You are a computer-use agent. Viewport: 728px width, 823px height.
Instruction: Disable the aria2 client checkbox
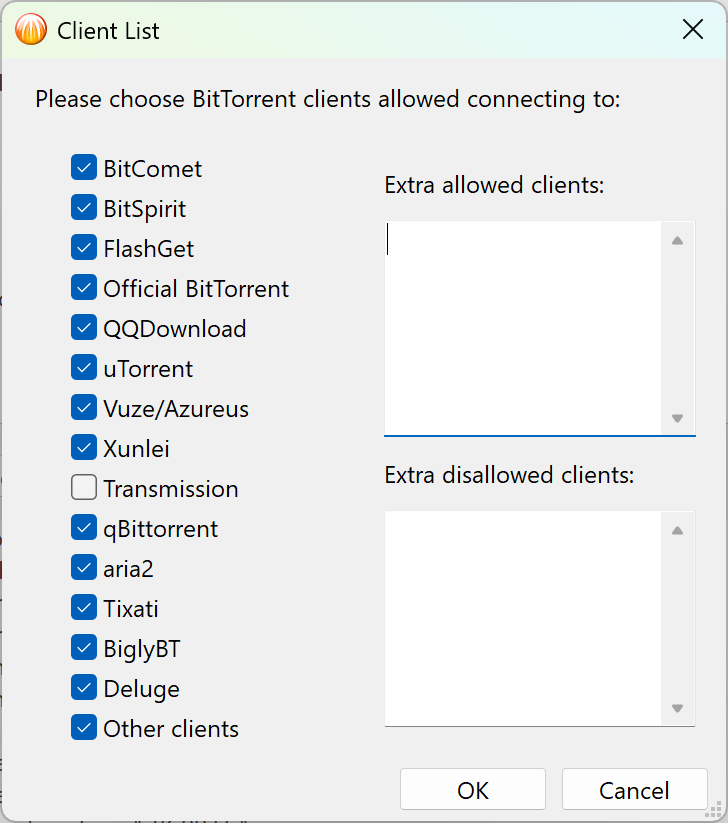[x=84, y=568]
